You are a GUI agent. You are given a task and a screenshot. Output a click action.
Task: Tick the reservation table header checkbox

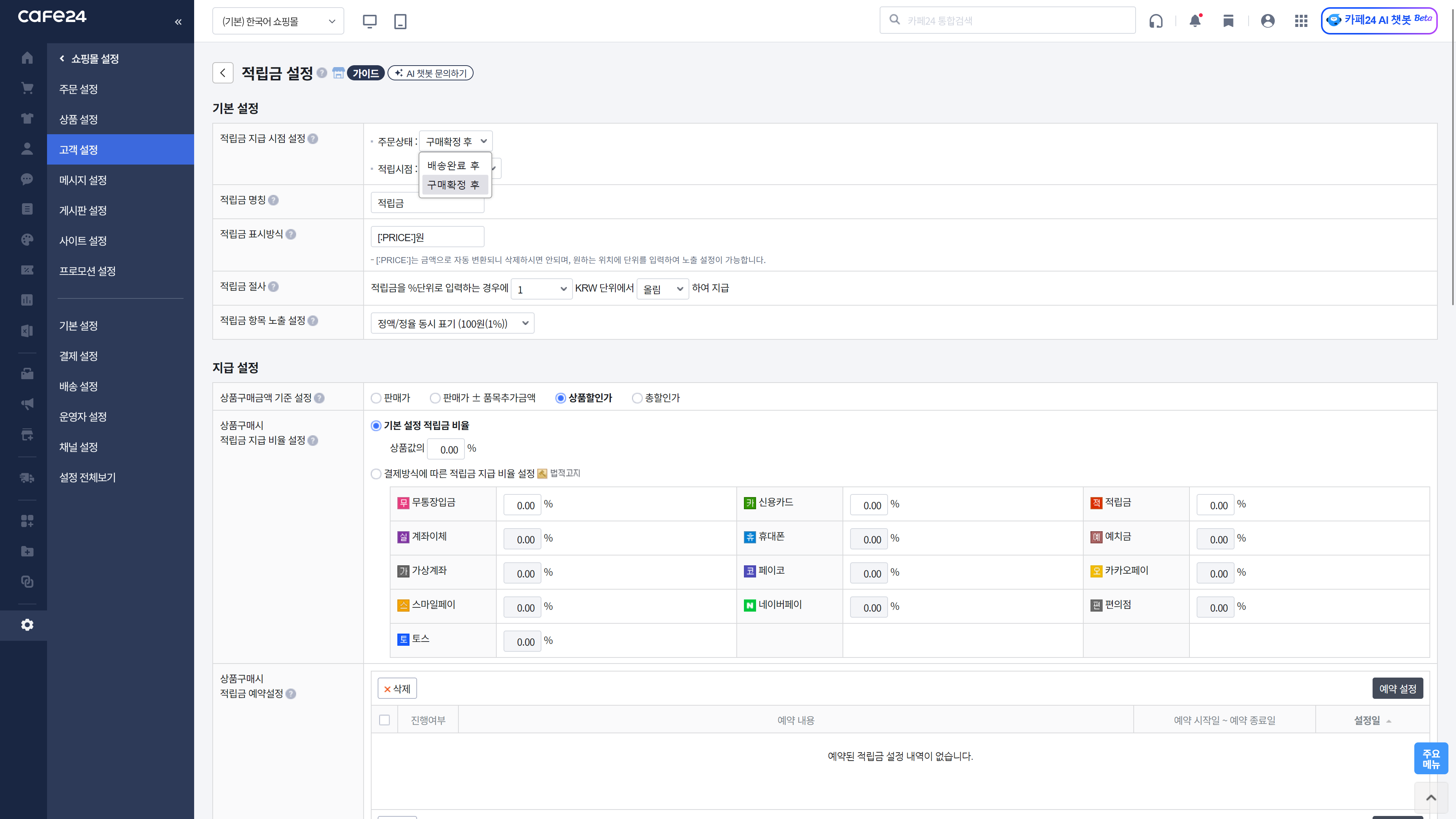click(384, 720)
